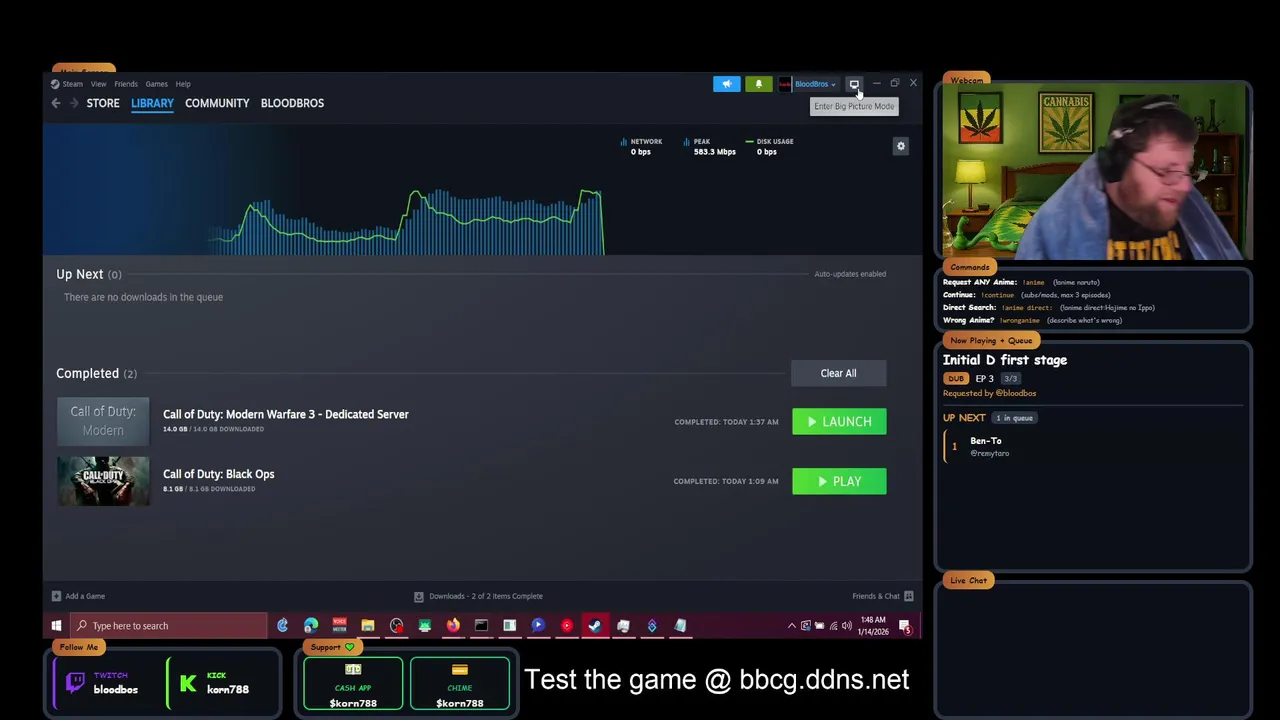Open Microsoft Edge from the taskbar
Screen dimensions: 1280x720
tap(311, 626)
